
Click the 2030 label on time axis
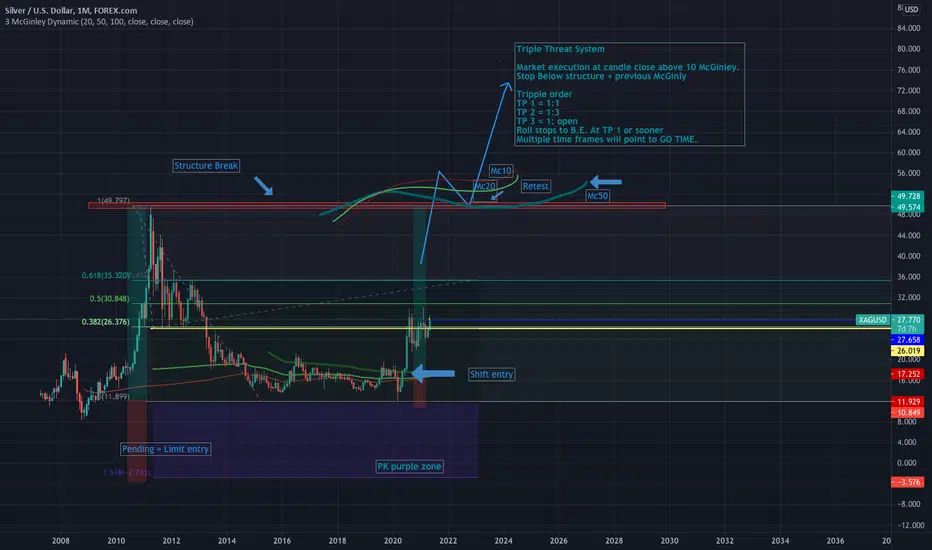click(669, 540)
